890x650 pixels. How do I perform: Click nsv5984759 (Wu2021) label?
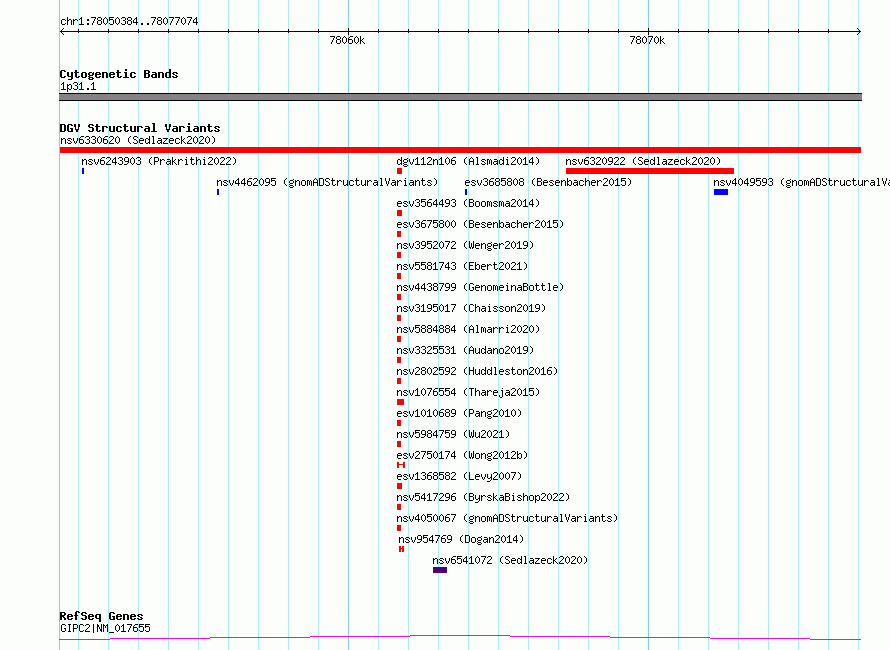tap(453, 434)
